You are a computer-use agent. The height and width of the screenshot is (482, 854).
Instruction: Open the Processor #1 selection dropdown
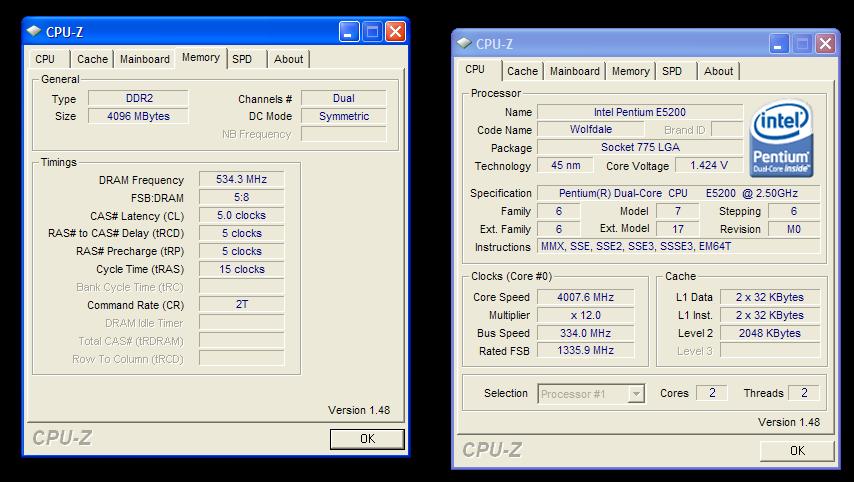coord(636,394)
